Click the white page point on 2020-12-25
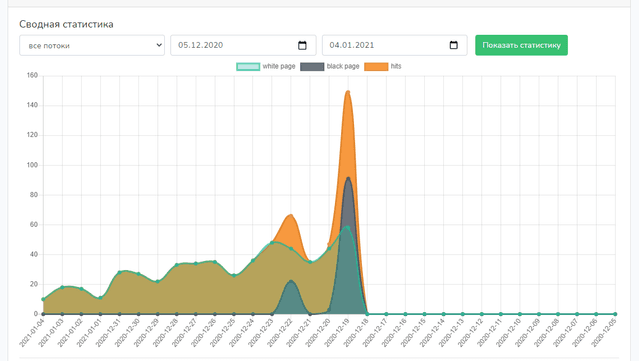 234,275
